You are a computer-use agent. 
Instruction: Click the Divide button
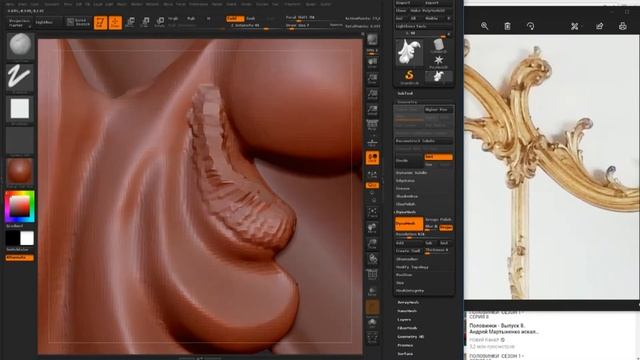[409, 161]
